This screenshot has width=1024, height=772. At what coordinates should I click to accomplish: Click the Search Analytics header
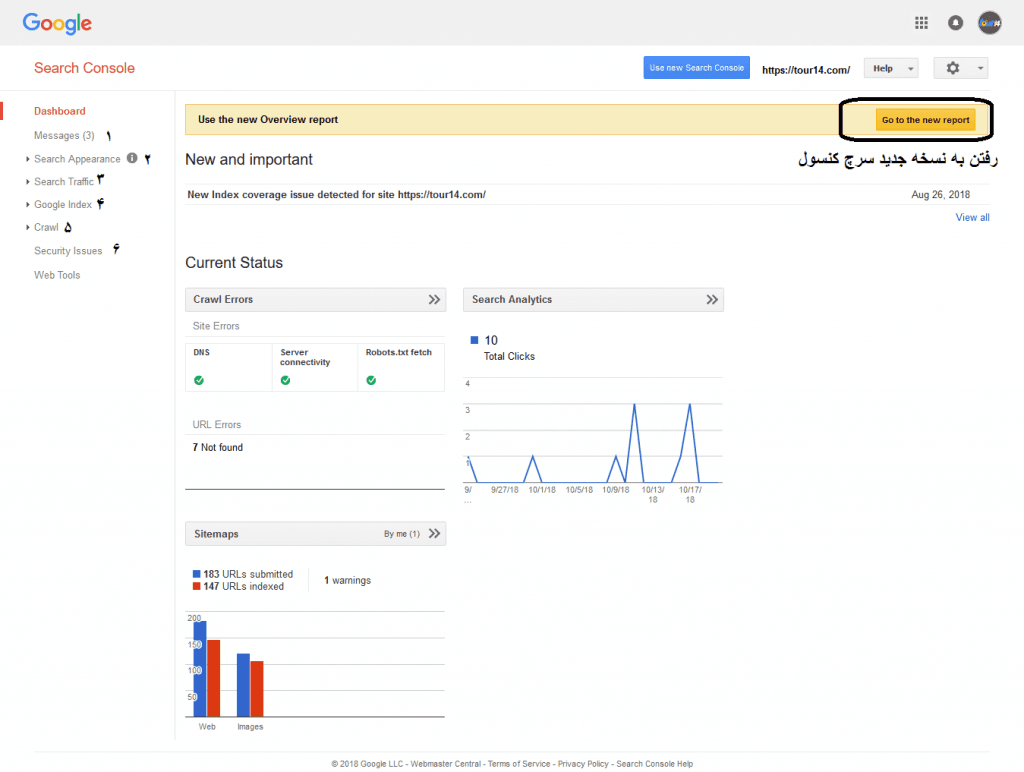click(593, 299)
